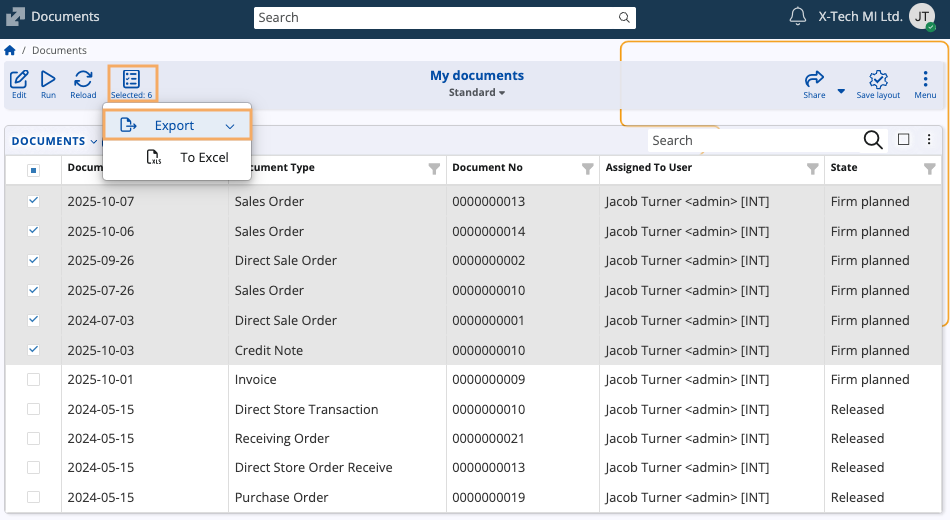Click the top global Search field
This screenshot has width=950, height=520.
444,17
